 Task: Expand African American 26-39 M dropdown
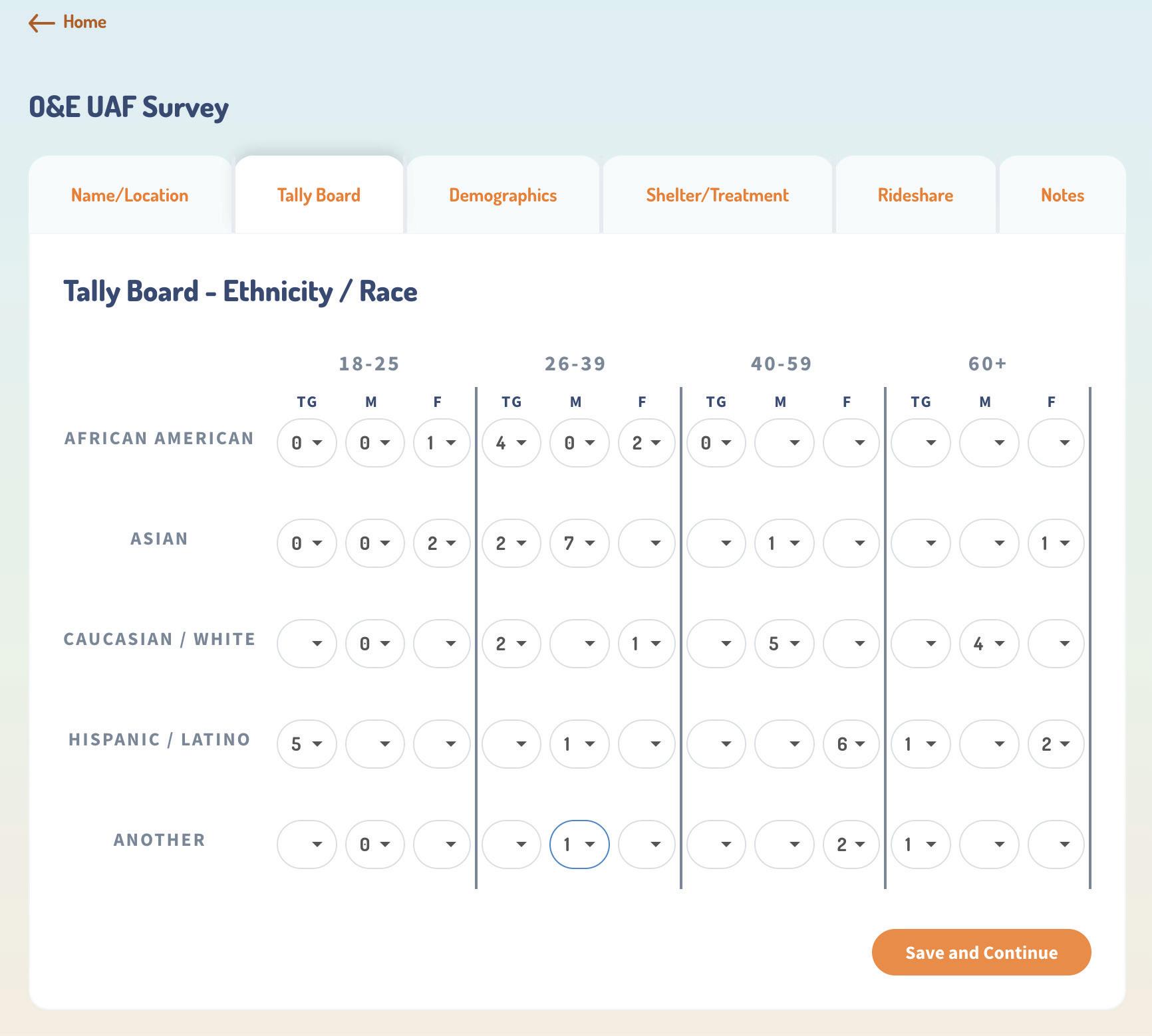(579, 443)
